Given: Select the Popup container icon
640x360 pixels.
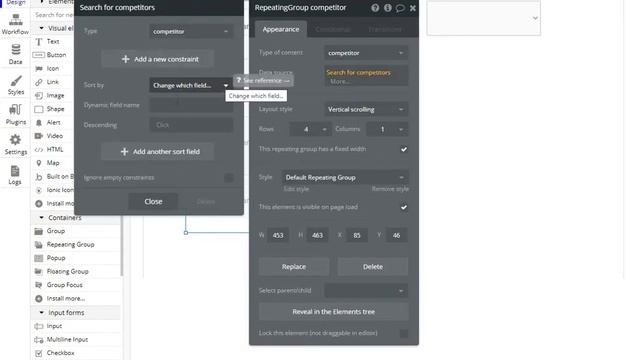Looking at the screenshot, I should (39, 258).
